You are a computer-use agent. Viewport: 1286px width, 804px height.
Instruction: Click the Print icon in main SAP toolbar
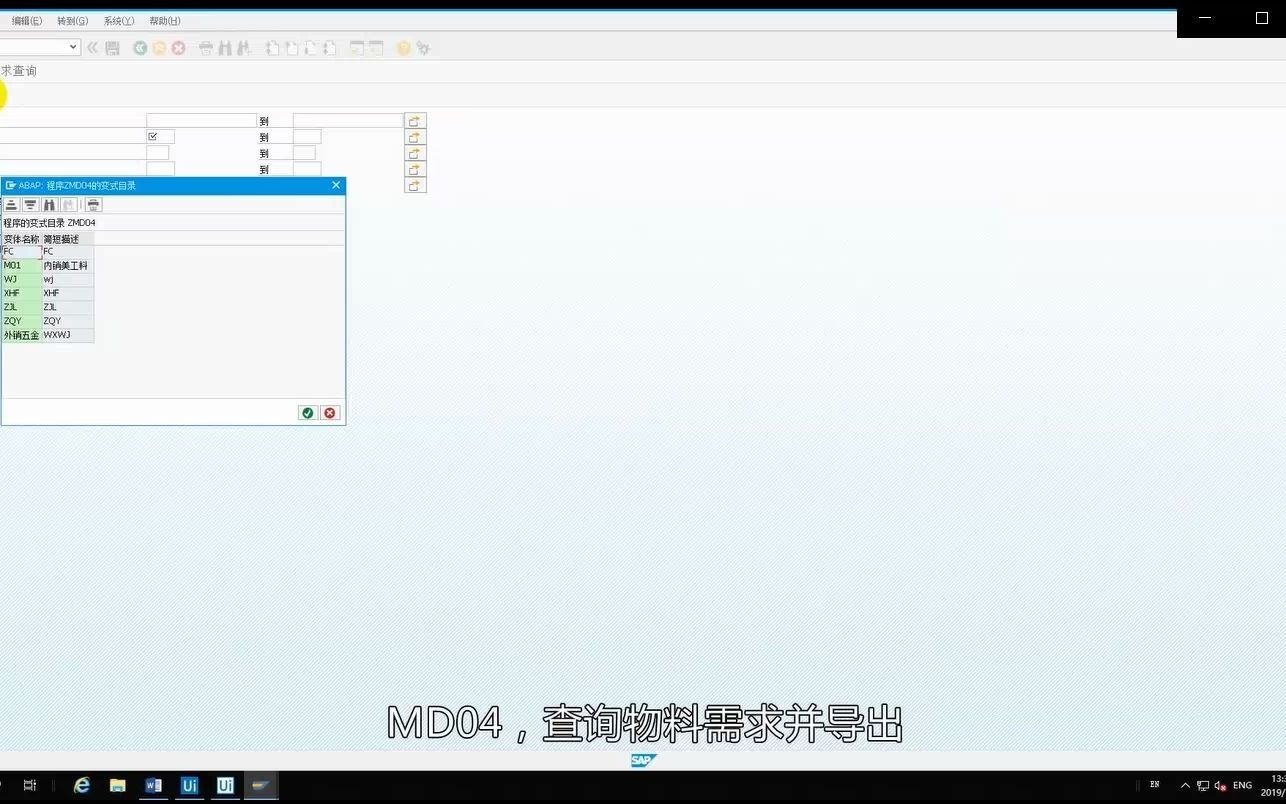(x=206, y=48)
